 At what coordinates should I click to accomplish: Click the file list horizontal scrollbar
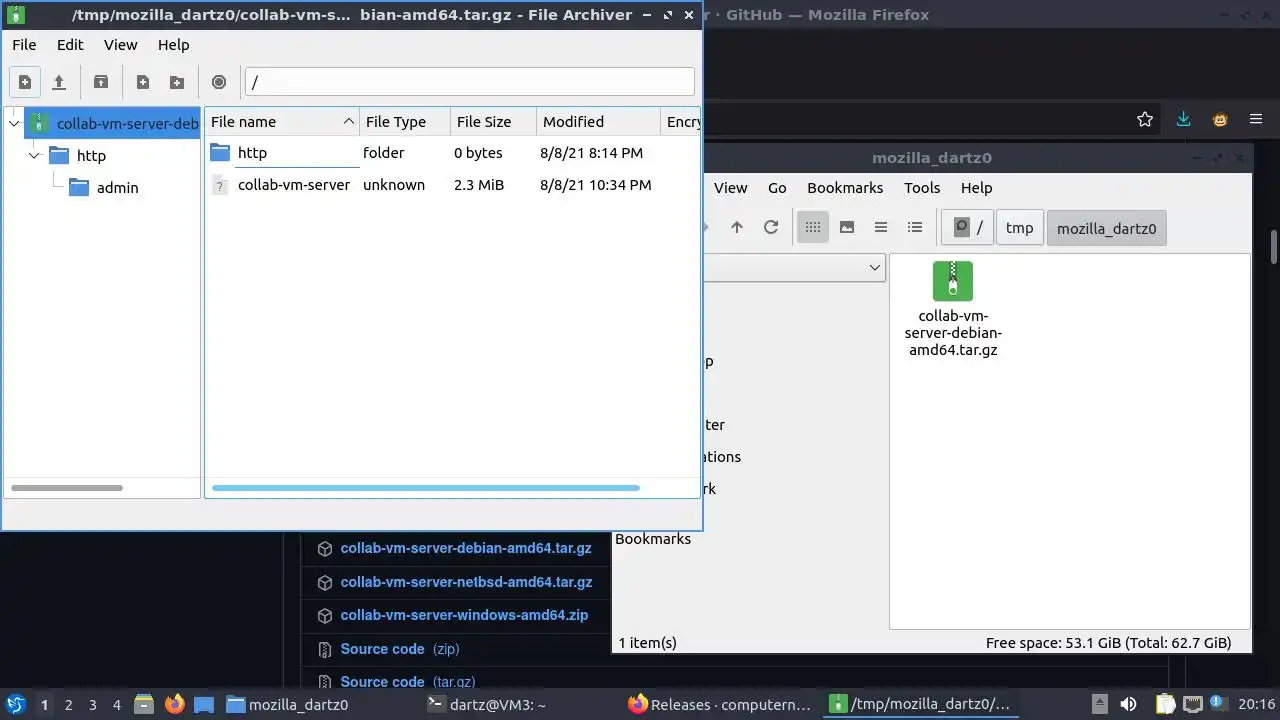[x=425, y=488]
